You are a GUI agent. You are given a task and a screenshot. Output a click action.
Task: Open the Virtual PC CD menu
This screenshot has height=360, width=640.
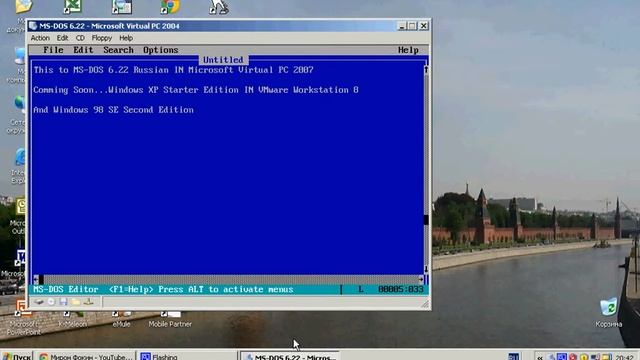(80, 38)
